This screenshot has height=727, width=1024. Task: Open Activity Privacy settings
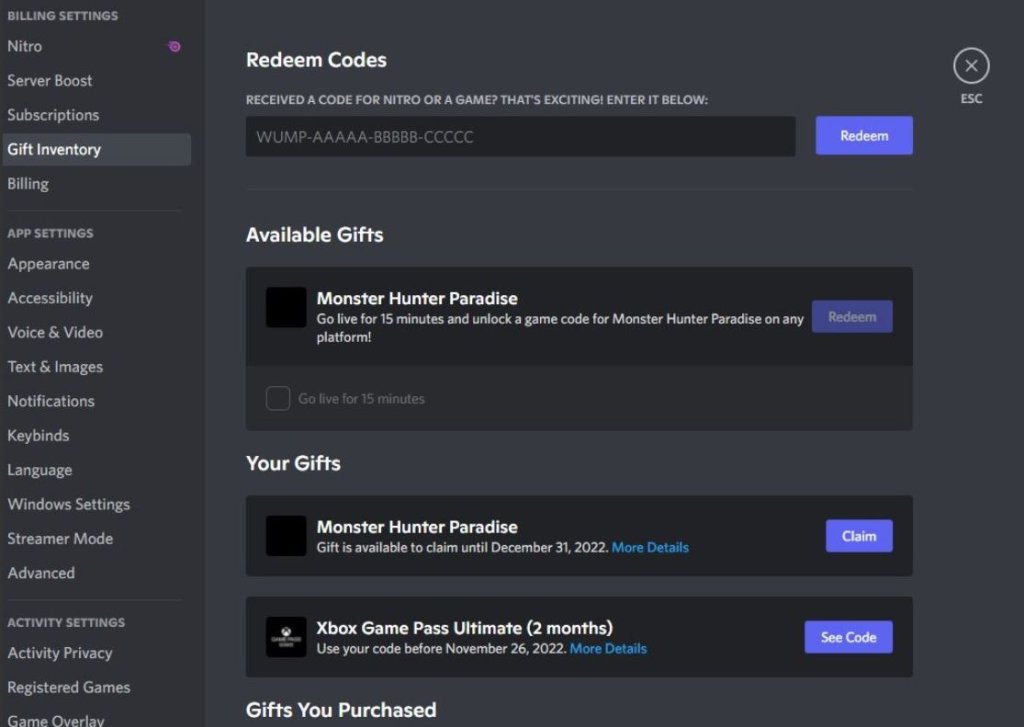60,653
